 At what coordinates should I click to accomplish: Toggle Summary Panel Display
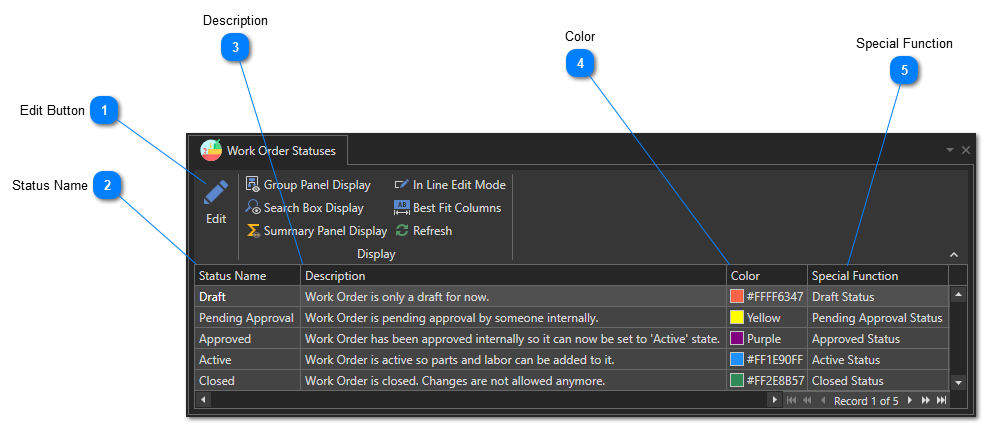click(316, 231)
